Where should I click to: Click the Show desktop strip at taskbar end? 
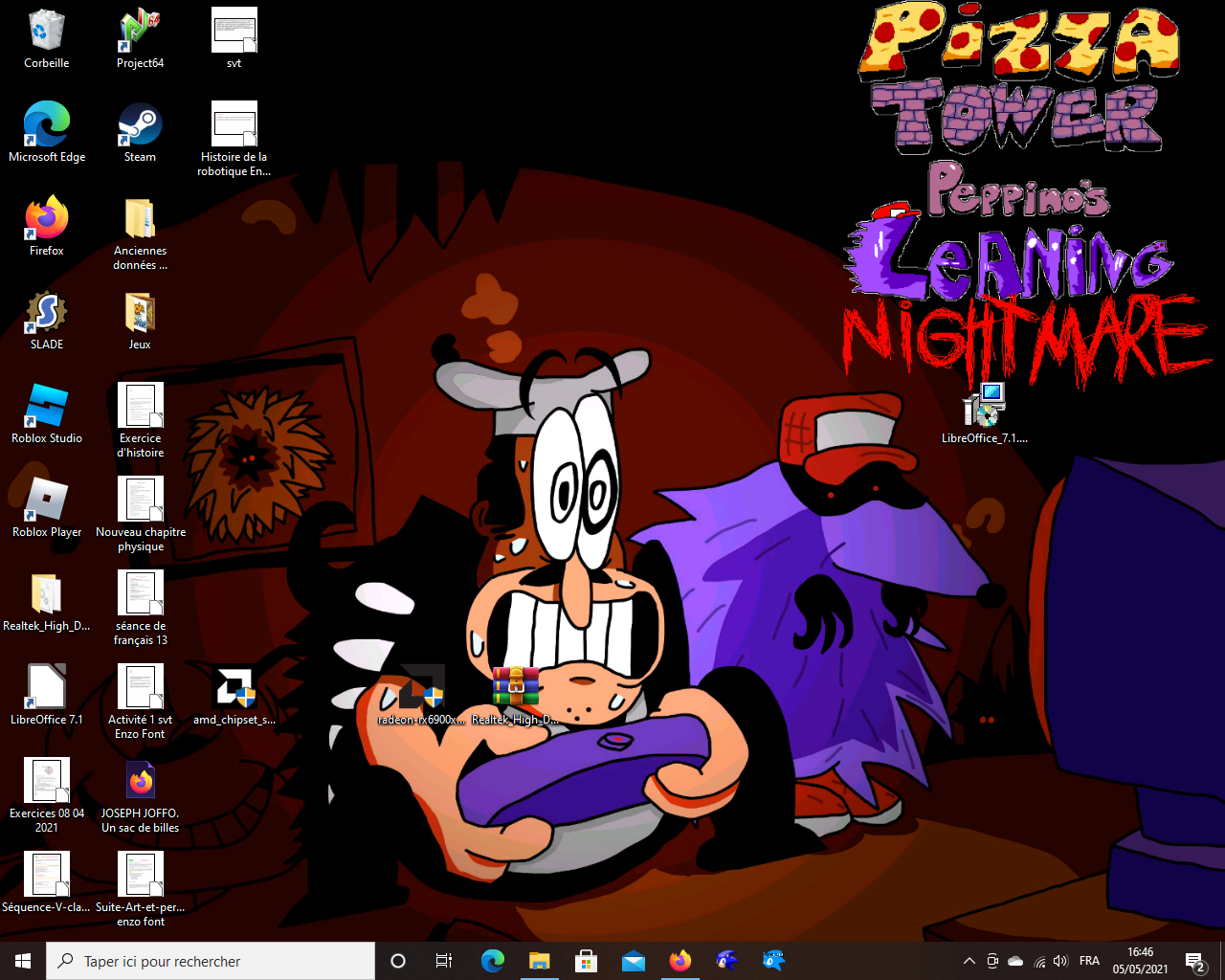click(1221, 961)
